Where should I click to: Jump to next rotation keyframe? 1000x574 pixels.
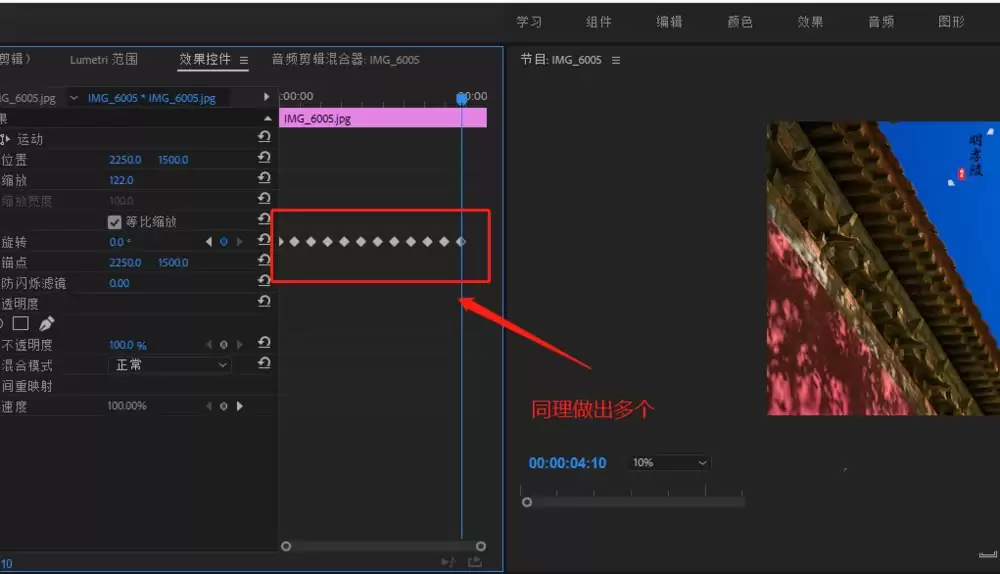click(x=239, y=242)
